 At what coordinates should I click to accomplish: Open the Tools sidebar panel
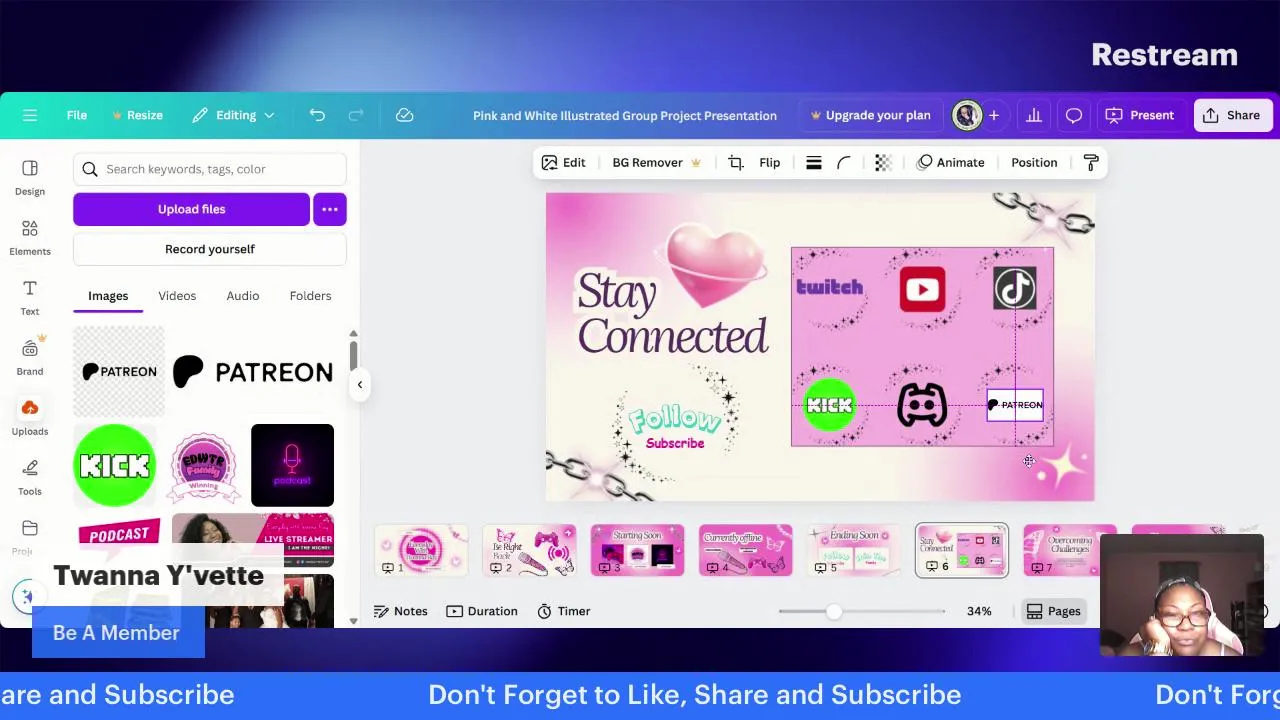coord(30,478)
